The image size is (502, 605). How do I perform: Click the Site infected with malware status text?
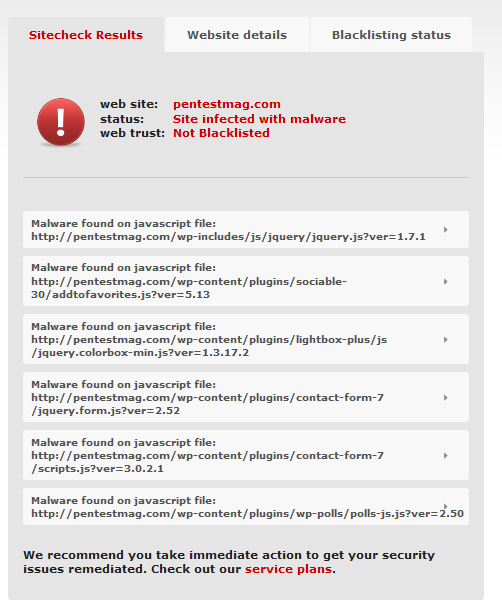259,119
